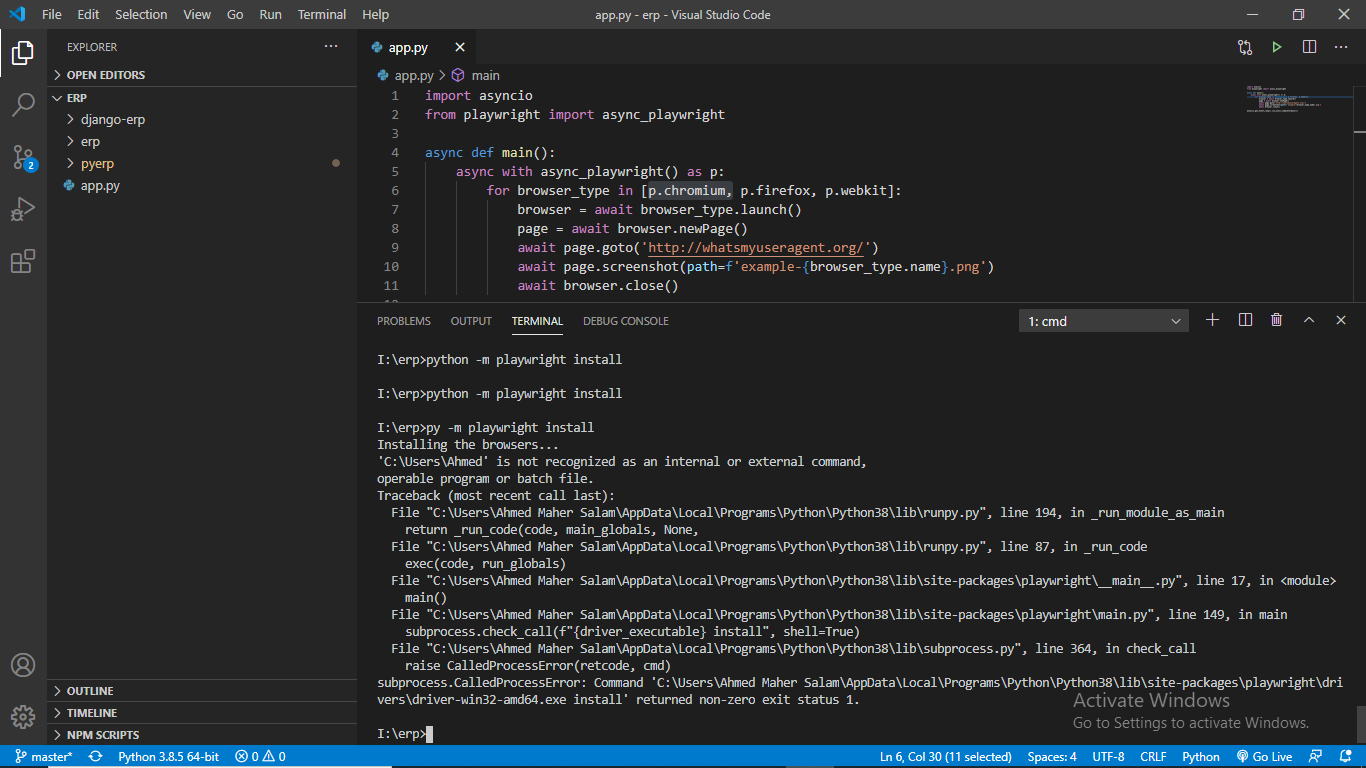Open the View menu
1366x768 pixels.
click(x=197, y=14)
